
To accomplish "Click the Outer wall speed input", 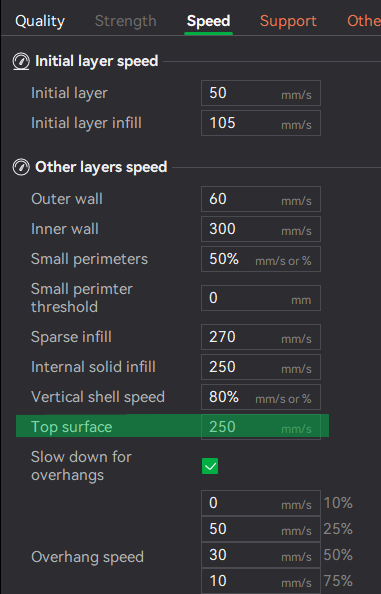I will coord(261,199).
